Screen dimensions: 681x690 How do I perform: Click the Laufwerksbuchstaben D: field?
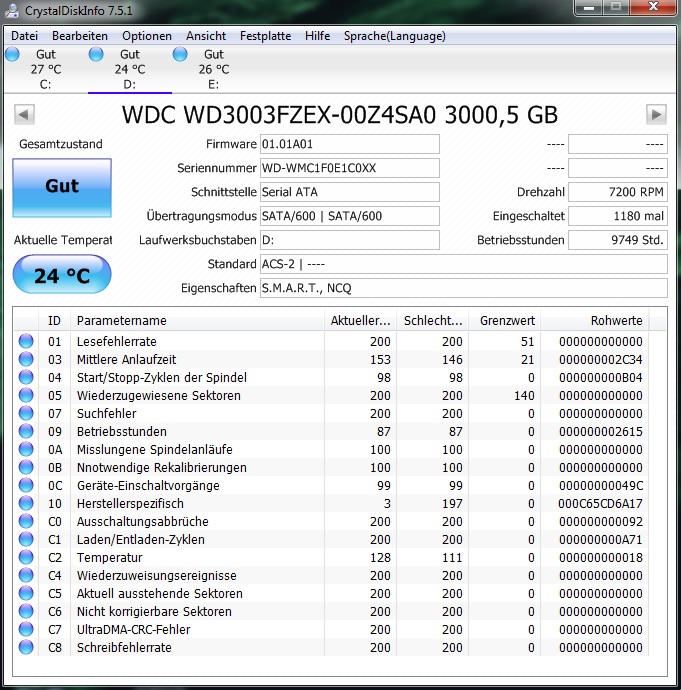350,240
